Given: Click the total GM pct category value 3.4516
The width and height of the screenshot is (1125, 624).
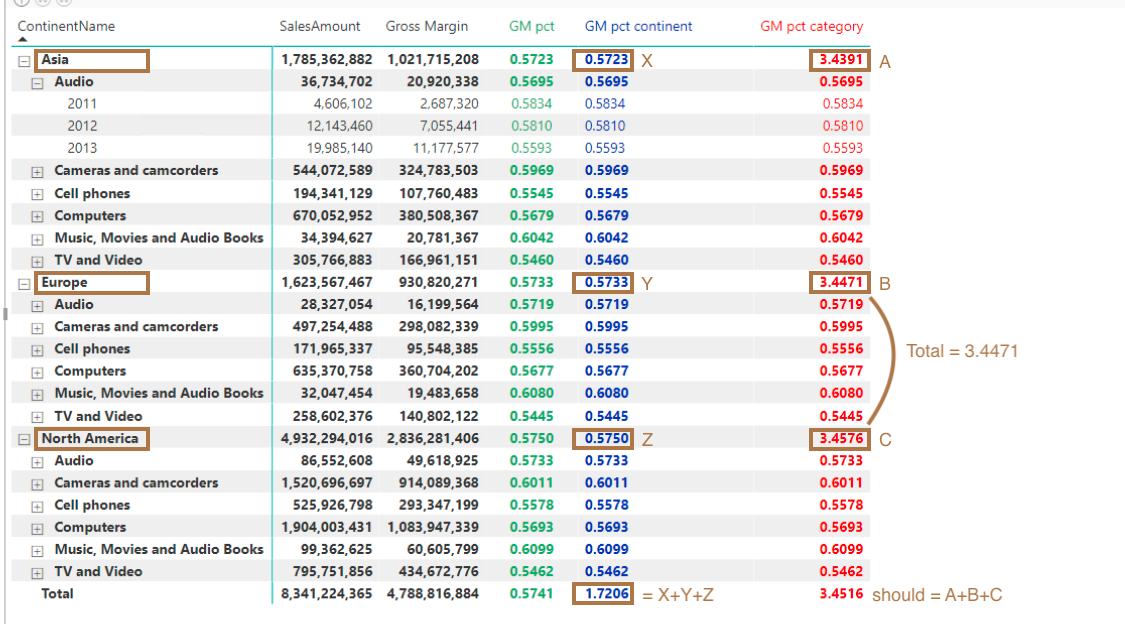Looking at the screenshot, I should point(841,594).
